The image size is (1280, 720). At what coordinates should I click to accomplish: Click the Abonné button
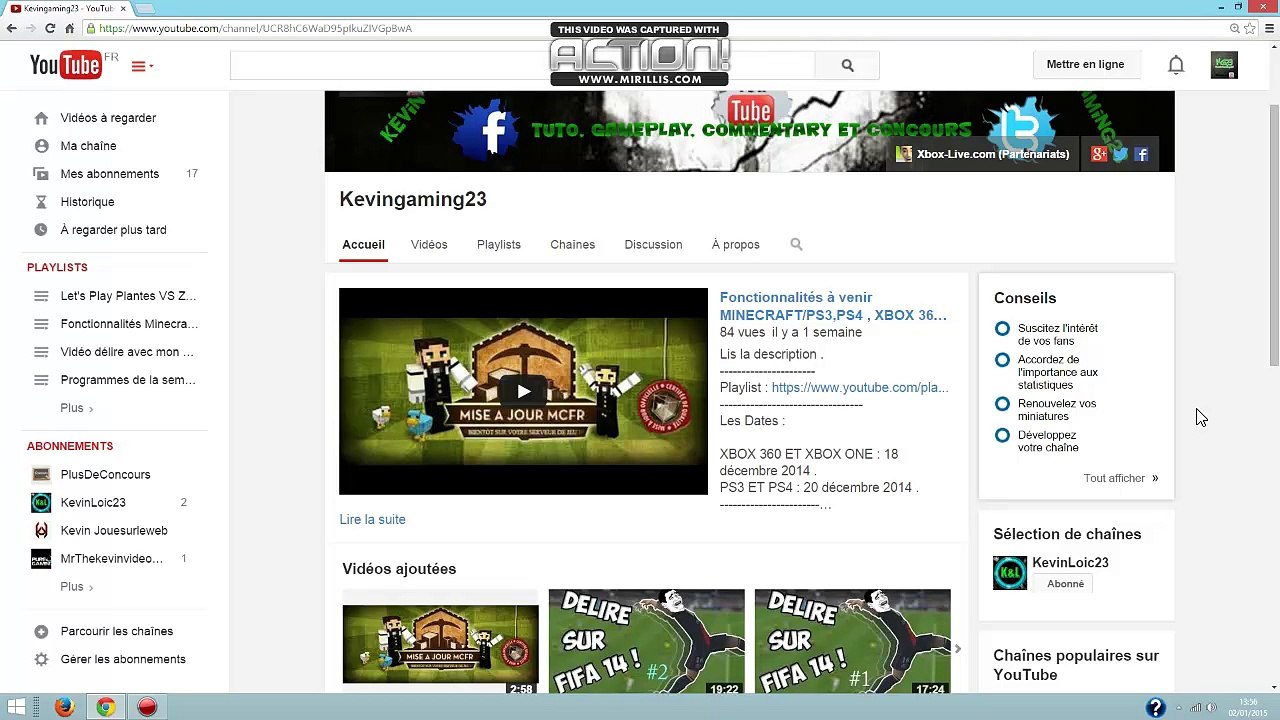click(1065, 584)
